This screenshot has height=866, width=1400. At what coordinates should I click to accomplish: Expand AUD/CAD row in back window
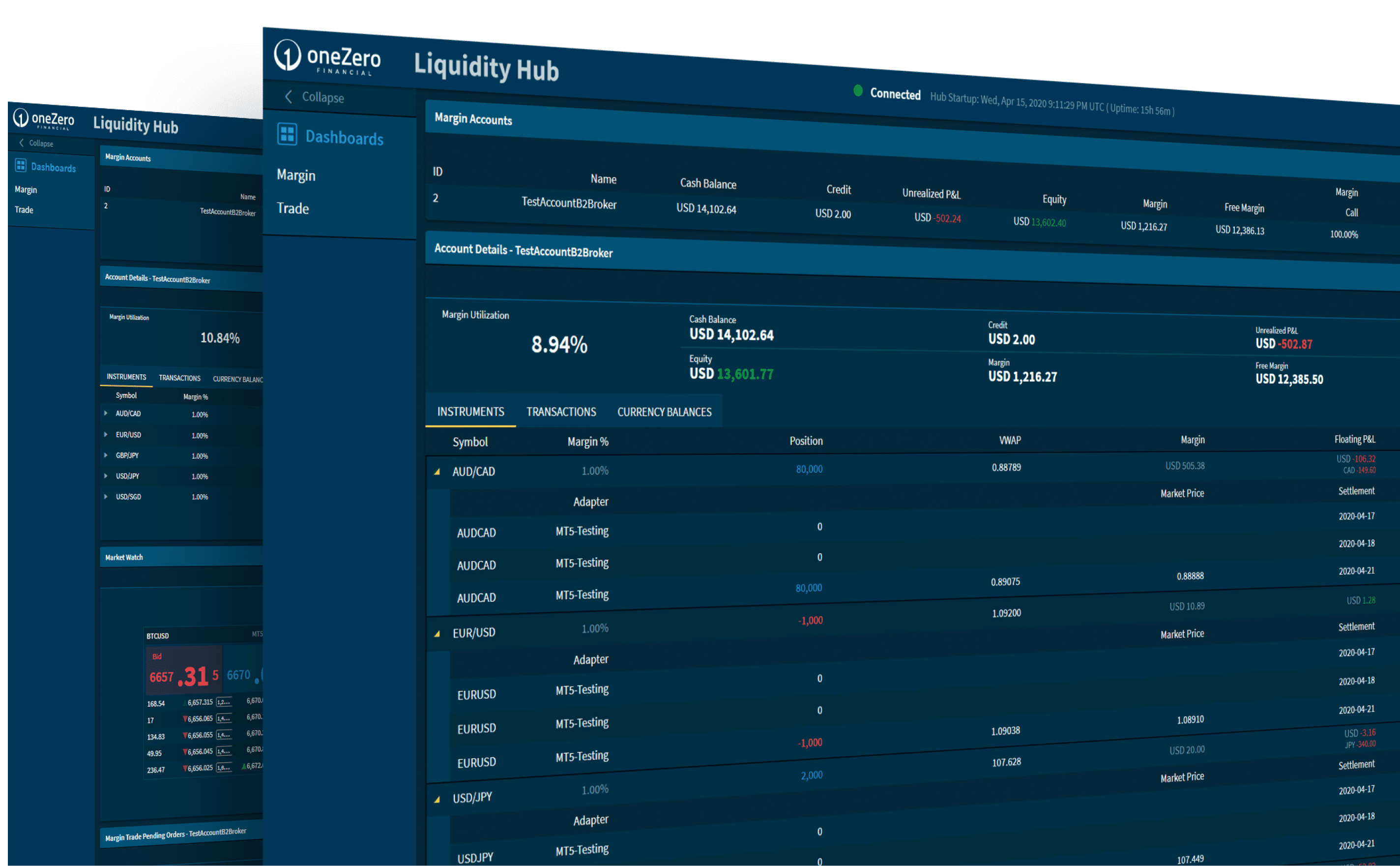[106, 413]
